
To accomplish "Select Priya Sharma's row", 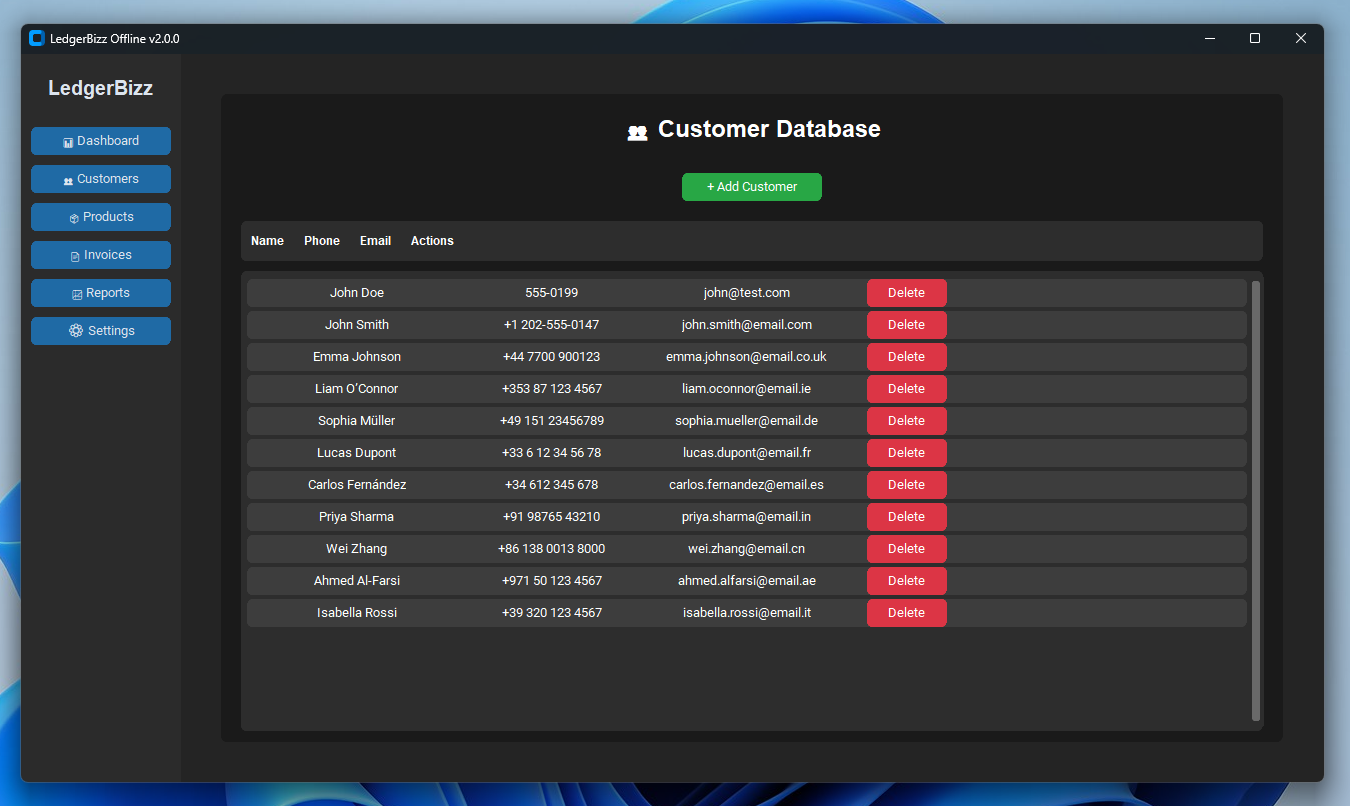I will coord(600,516).
